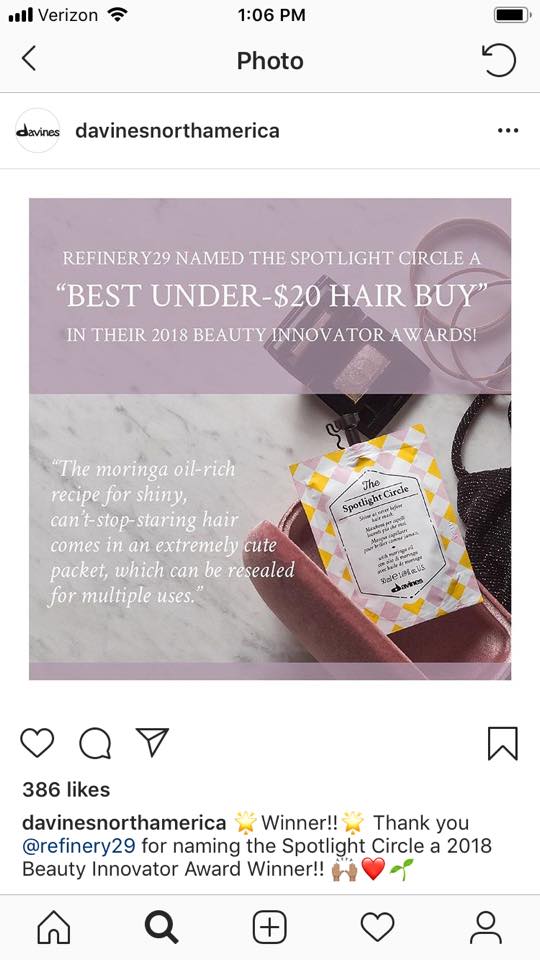Image resolution: width=540 pixels, height=960 pixels.
Task: Share post with paper plane icon
Action: click(x=152, y=743)
